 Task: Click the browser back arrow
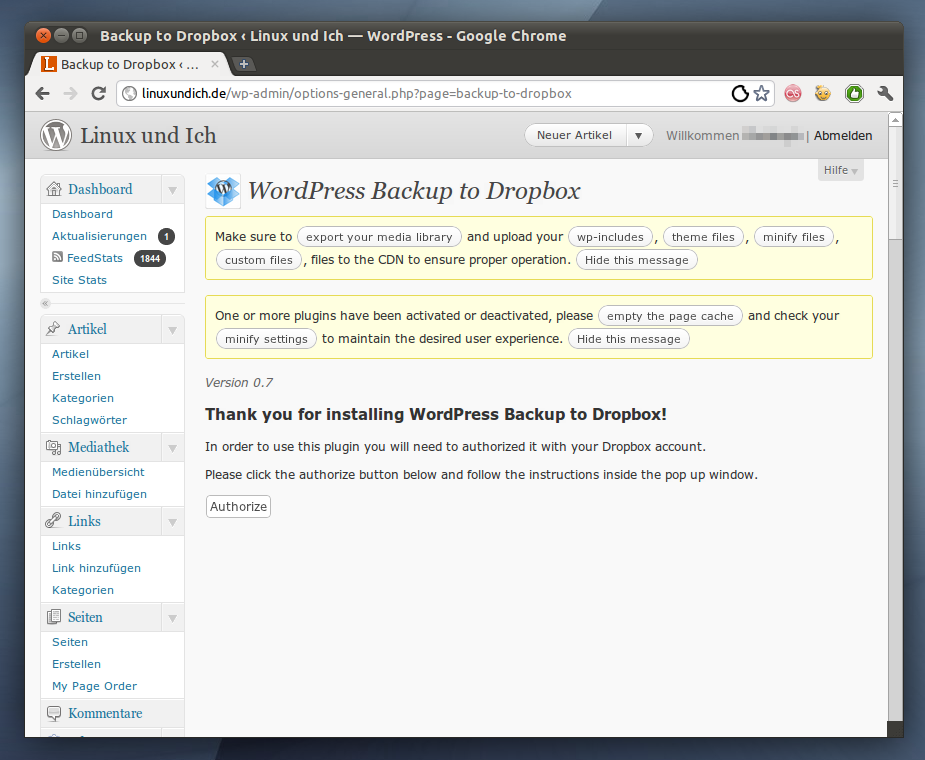[x=42, y=94]
